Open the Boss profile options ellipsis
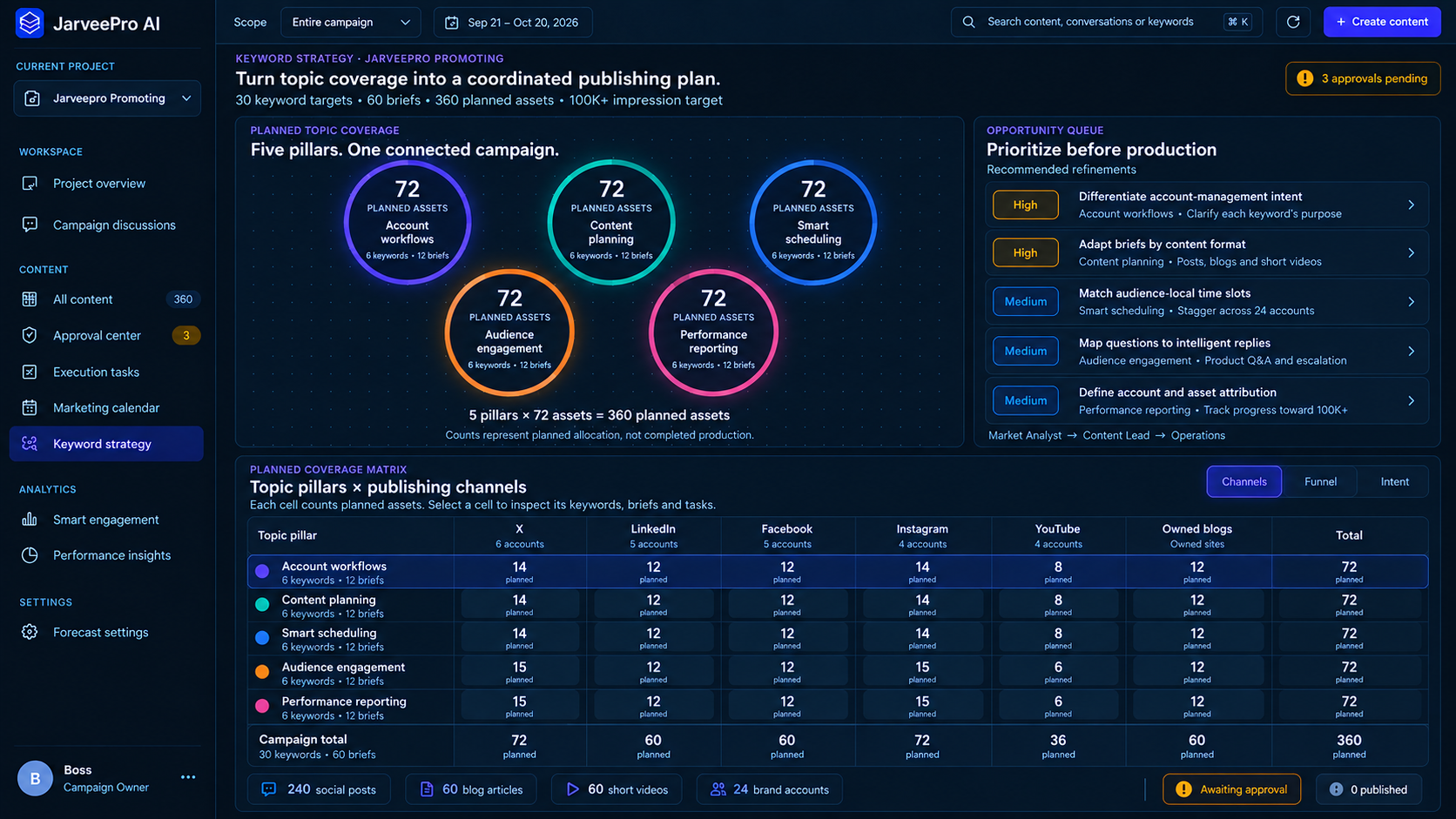The width and height of the screenshot is (1456, 819). (x=188, y=777)
